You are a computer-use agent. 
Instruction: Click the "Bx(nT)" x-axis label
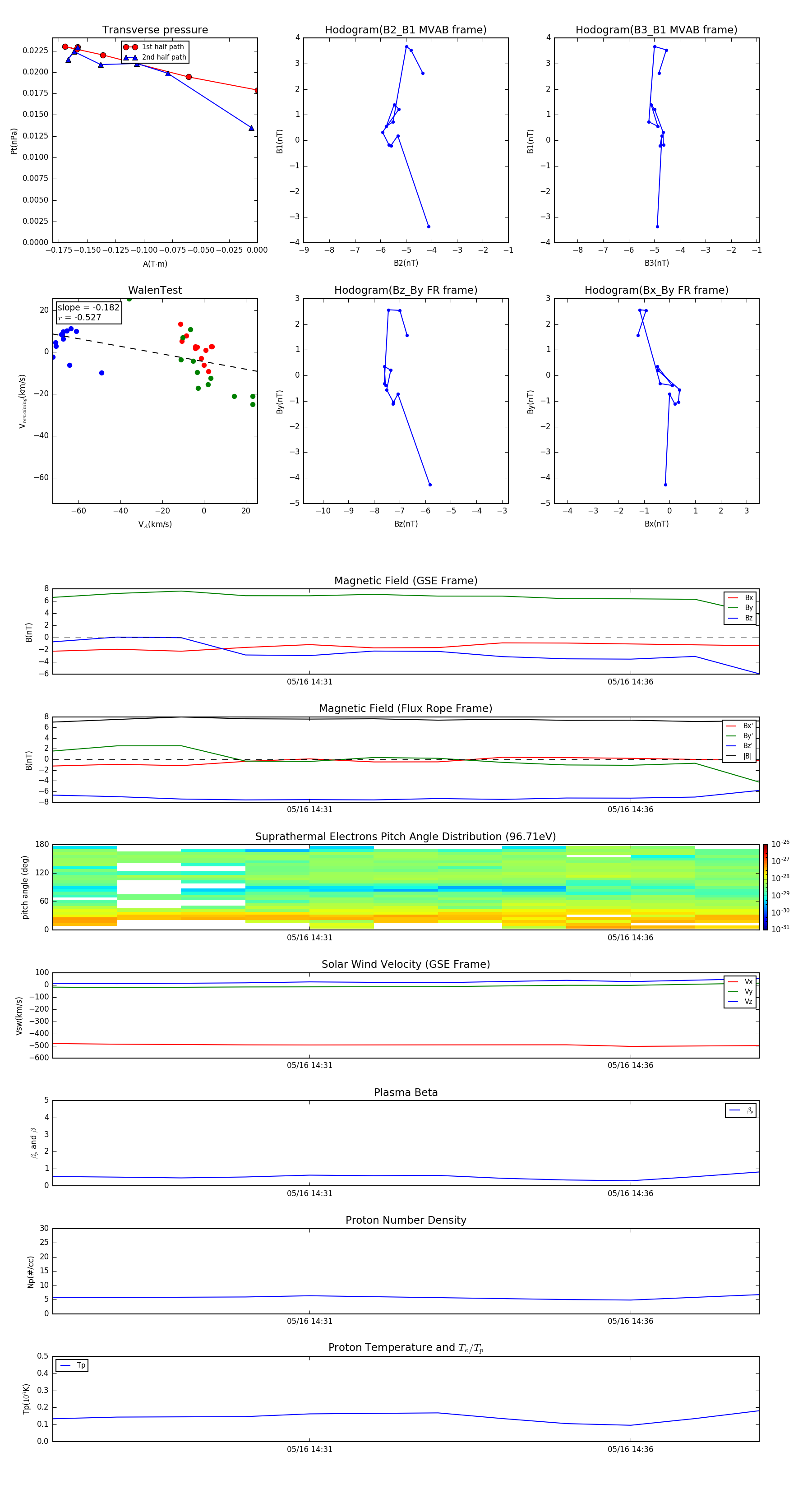pyautogui.click(x=656, y=524)
